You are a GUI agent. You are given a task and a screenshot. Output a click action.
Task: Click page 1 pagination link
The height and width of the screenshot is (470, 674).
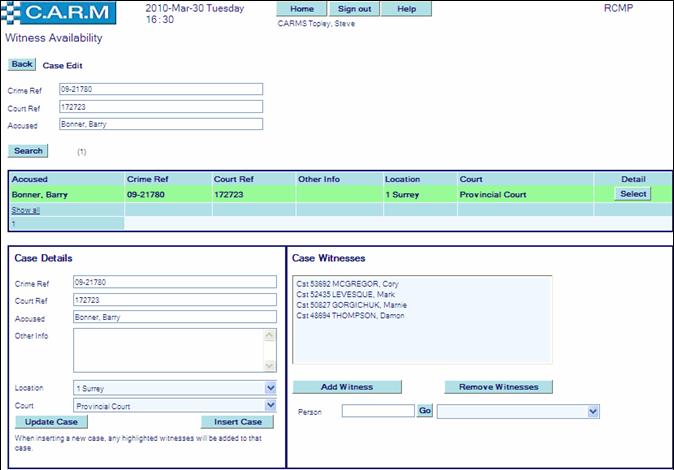pos(14,224)
